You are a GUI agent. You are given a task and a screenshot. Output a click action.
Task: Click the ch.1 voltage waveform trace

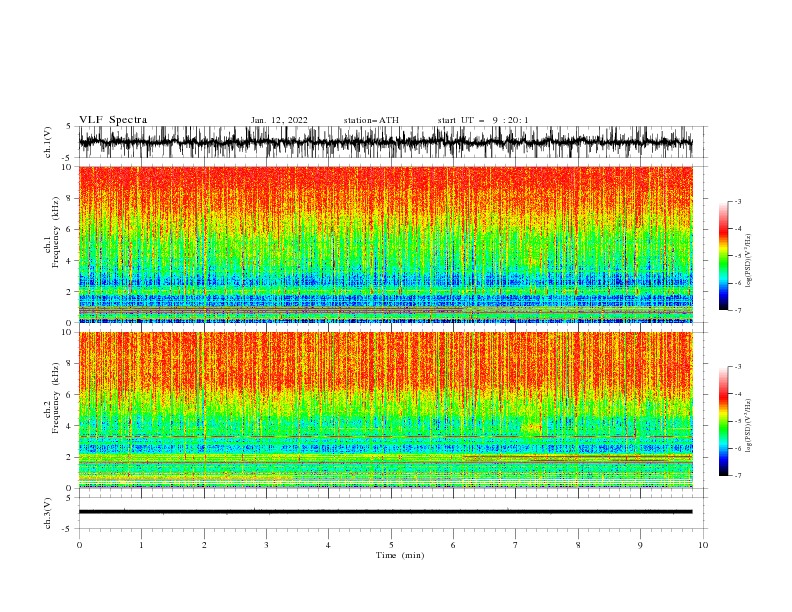pos(385,142)
